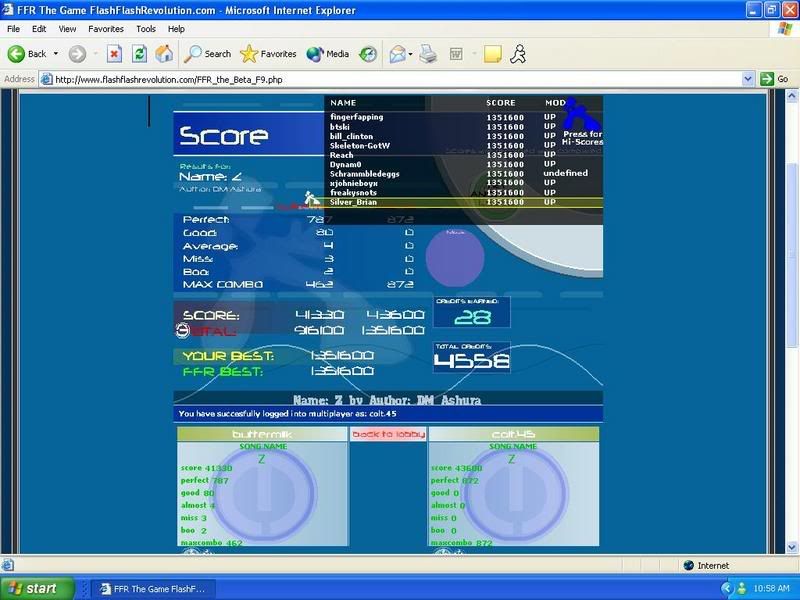Go to the browser Home page
The width and height of the screenshot is (800, 600).
point(164,54)
